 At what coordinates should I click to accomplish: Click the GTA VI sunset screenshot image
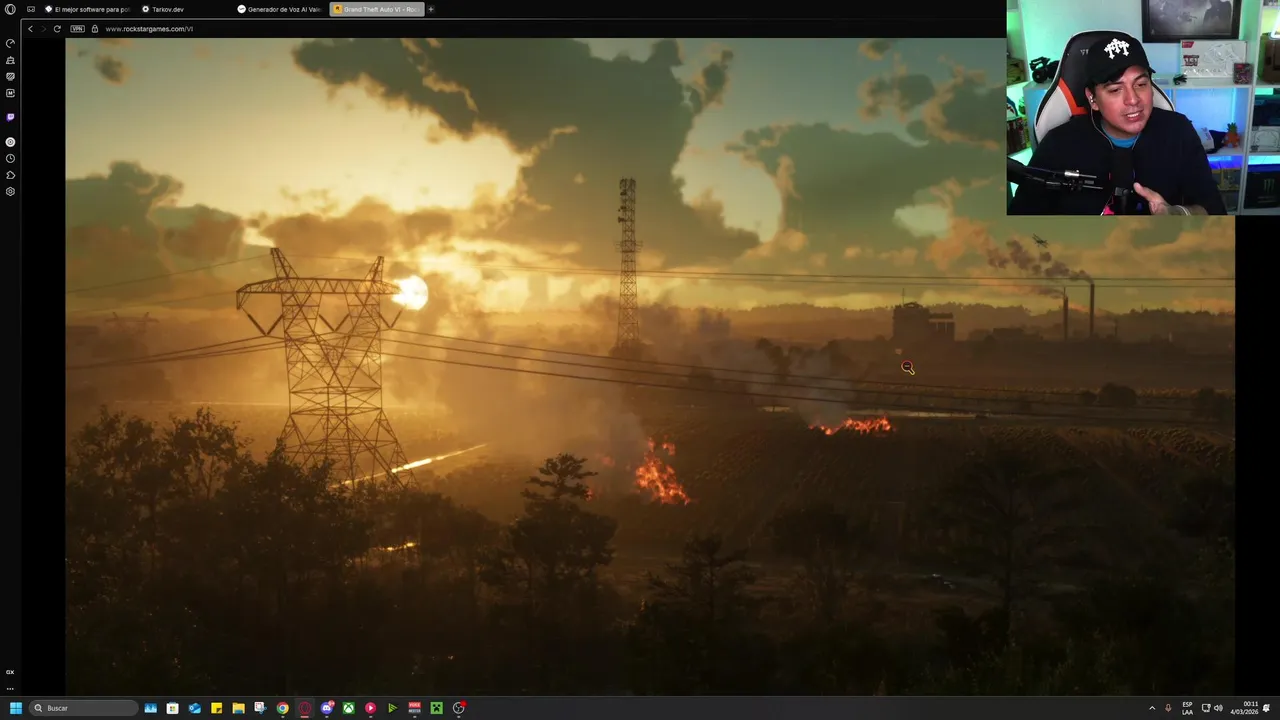(650, 366)
